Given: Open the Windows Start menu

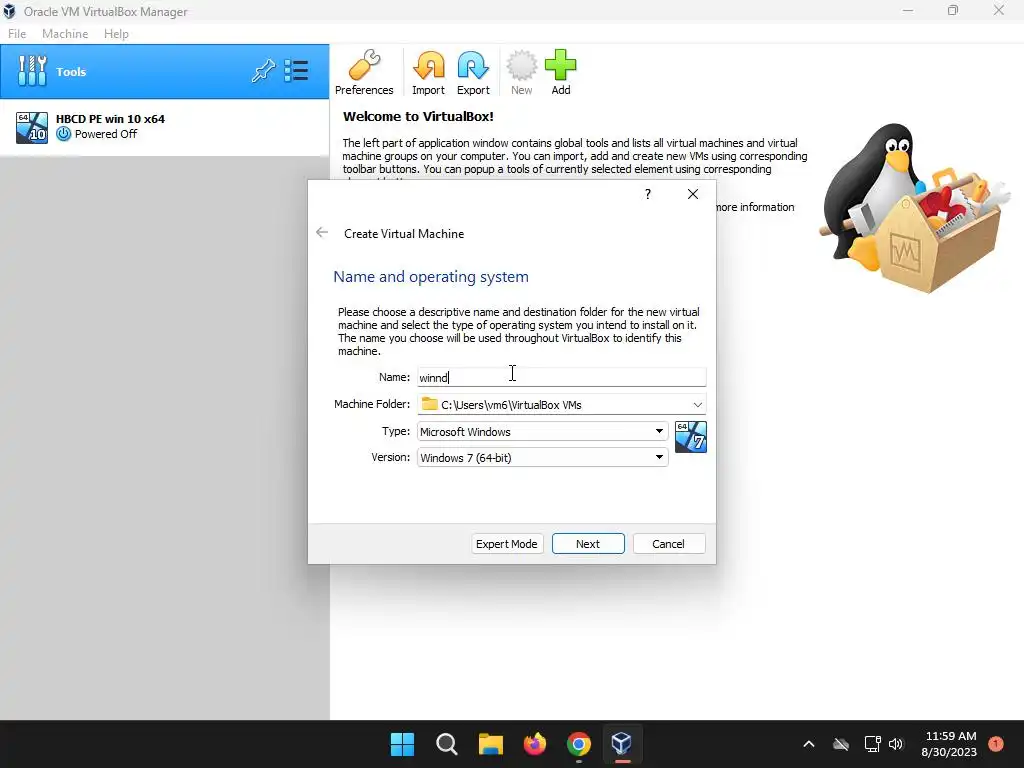Looking at the screenshot, I should 402,744.
